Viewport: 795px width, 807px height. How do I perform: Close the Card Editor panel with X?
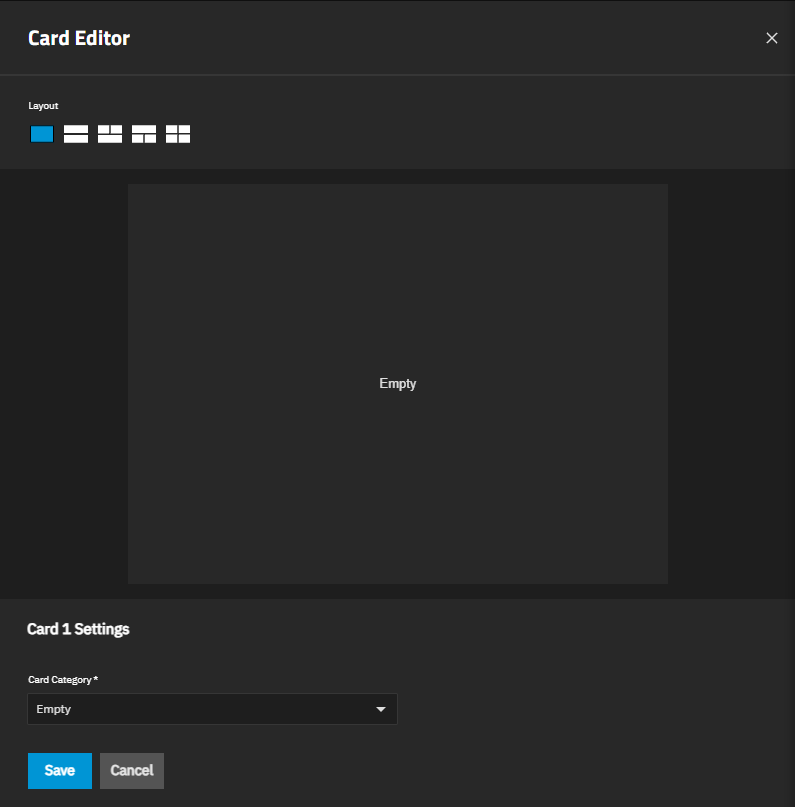(x=771, y=38)
